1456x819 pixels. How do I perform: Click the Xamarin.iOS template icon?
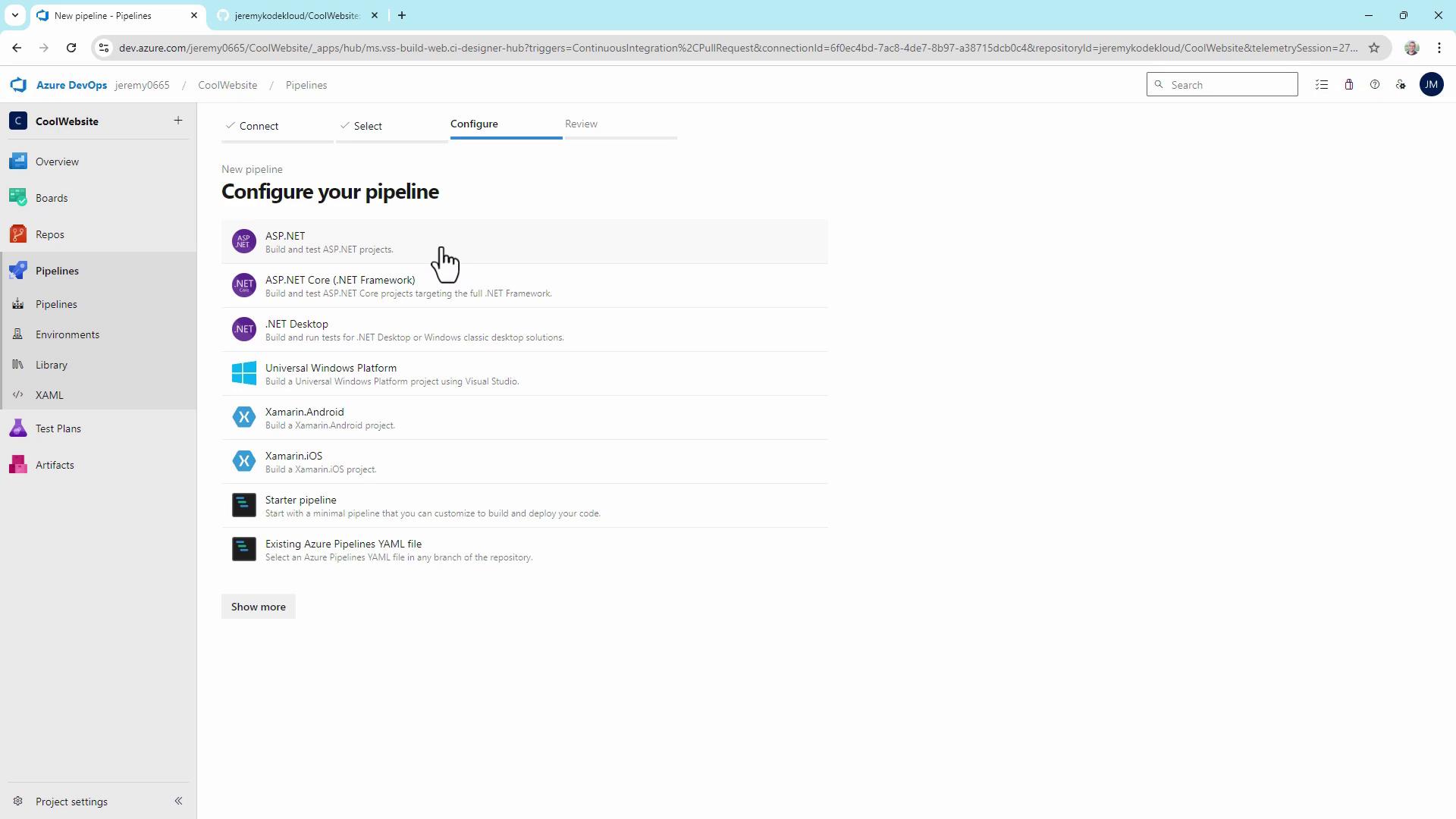[x=244, y=461]
